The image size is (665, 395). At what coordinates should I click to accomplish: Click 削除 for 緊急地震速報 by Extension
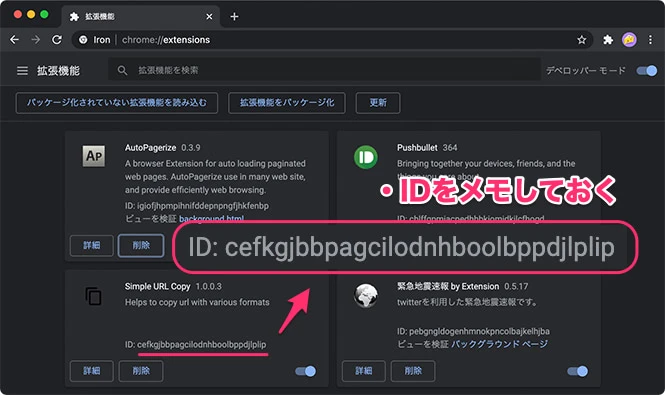pyautogui.click(x=413, y=371)
